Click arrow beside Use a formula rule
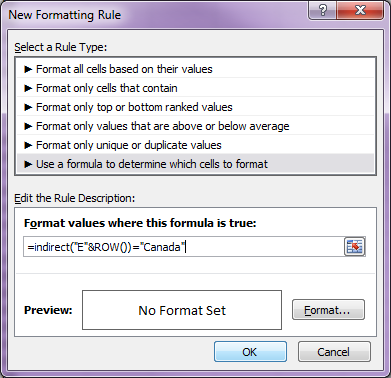This screenshot has width=391, height=378. pos(28,164)
